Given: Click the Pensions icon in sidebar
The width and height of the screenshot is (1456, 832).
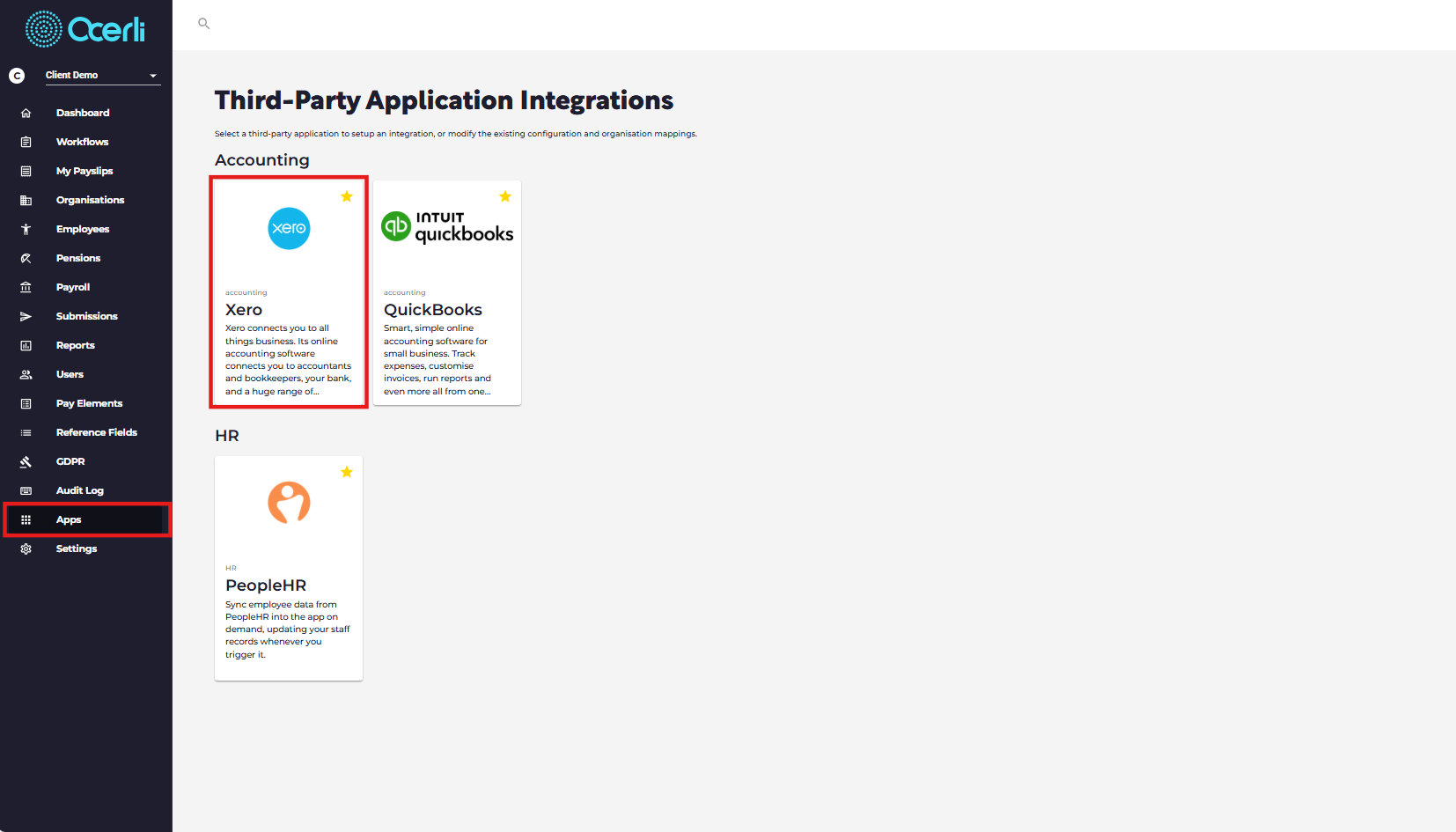Looking at the screenshot, I should pos(26,258).
